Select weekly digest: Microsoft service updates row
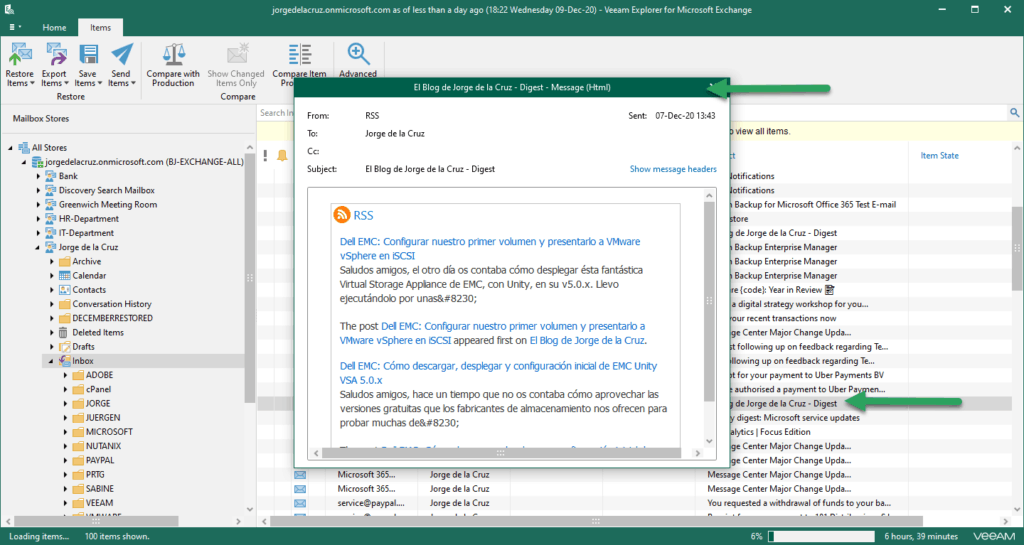This screenshot has width=1024, height=545. tap(794, 418)
